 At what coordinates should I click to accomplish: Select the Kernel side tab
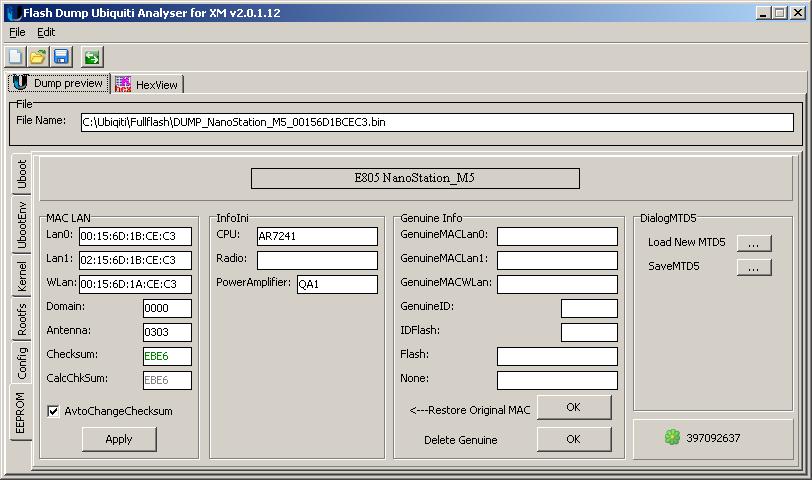click(x=21, y=275)
